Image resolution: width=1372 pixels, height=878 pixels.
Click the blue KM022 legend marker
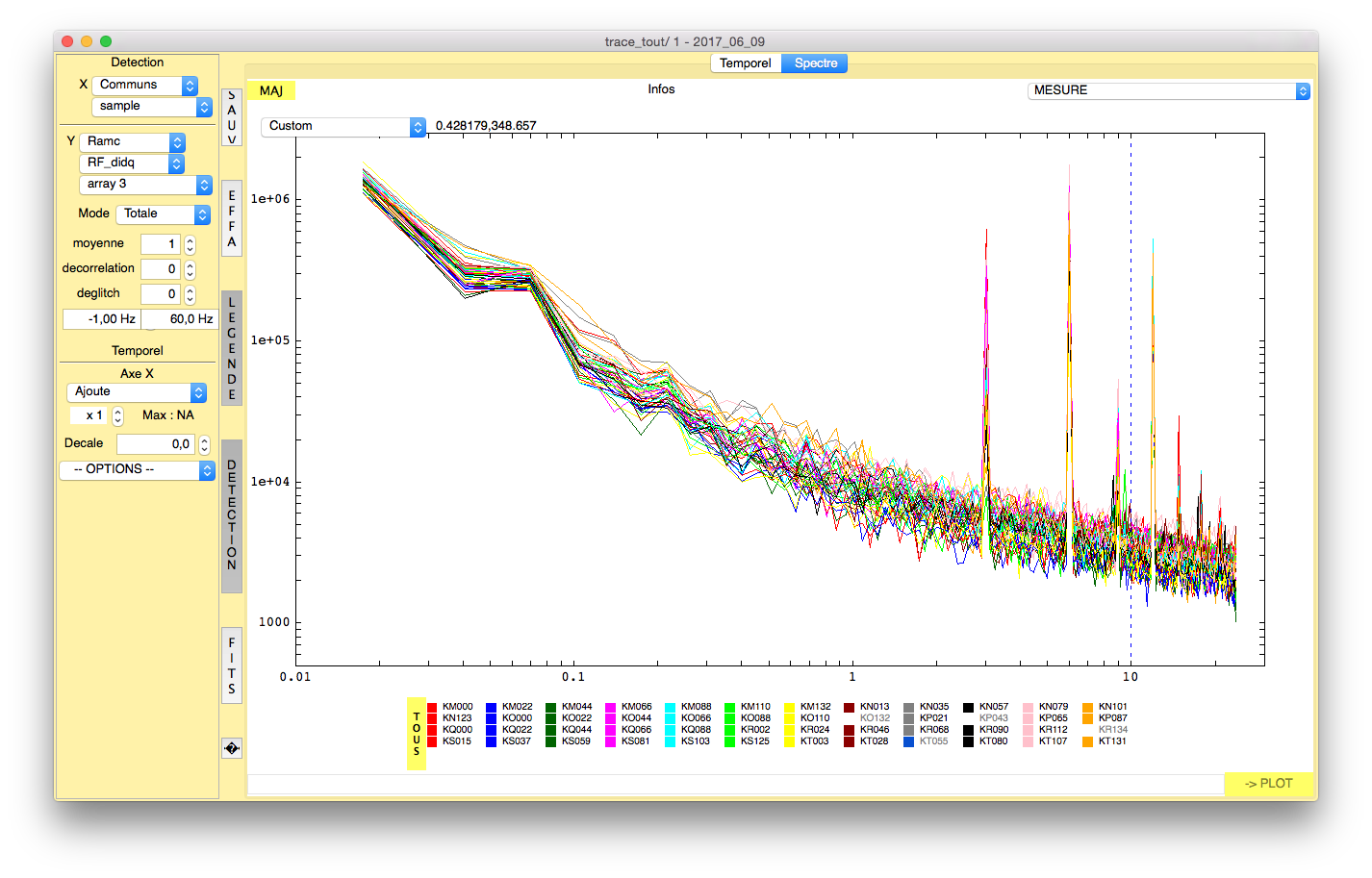(492, 707)
